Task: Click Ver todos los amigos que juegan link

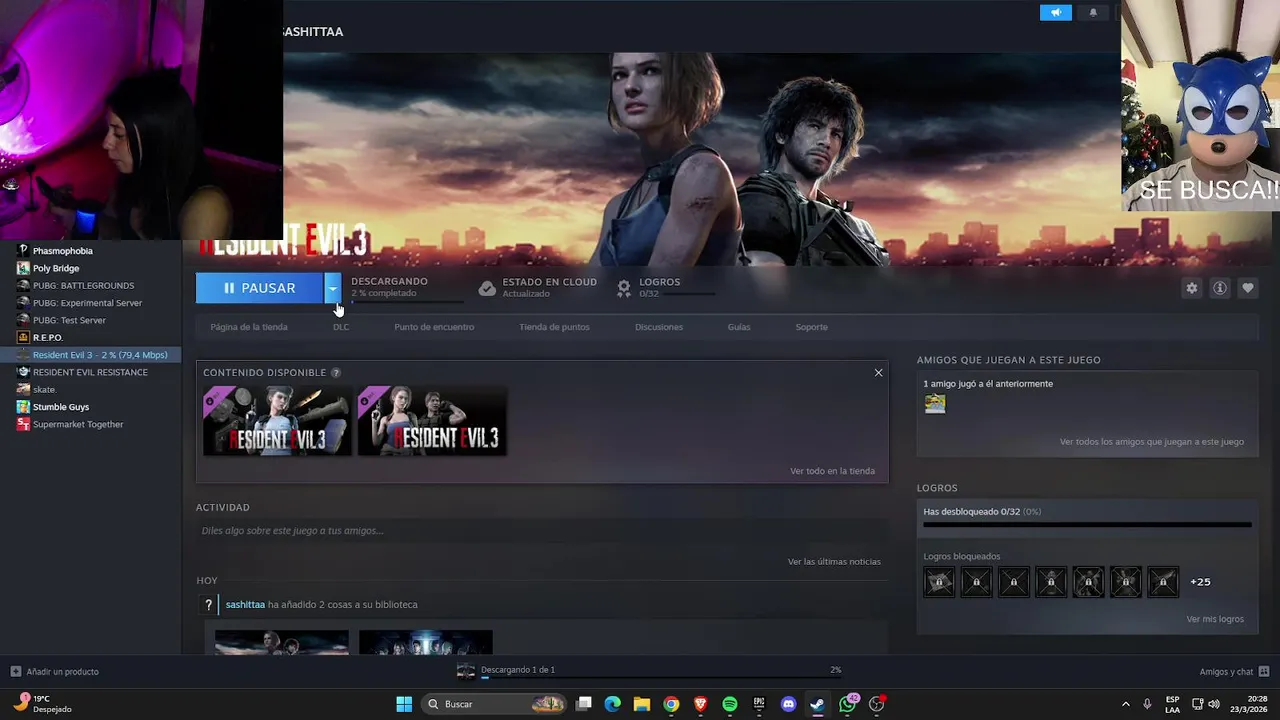Action: pyautogui.click(x=1152, y=441)
